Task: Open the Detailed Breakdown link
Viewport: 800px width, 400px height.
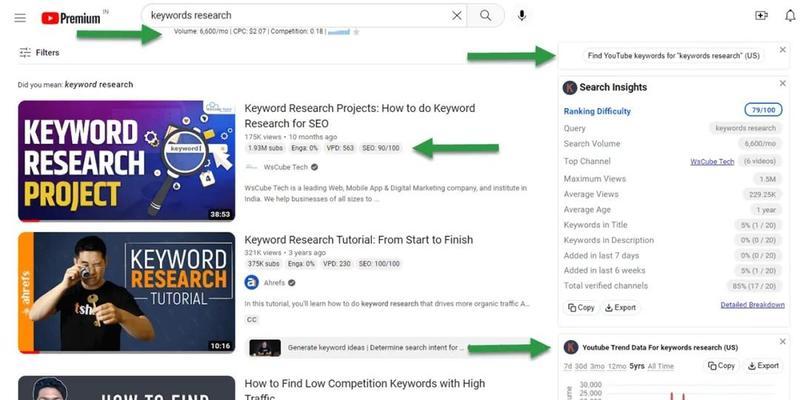Action: pyautogui.click(x=753, y=305)
